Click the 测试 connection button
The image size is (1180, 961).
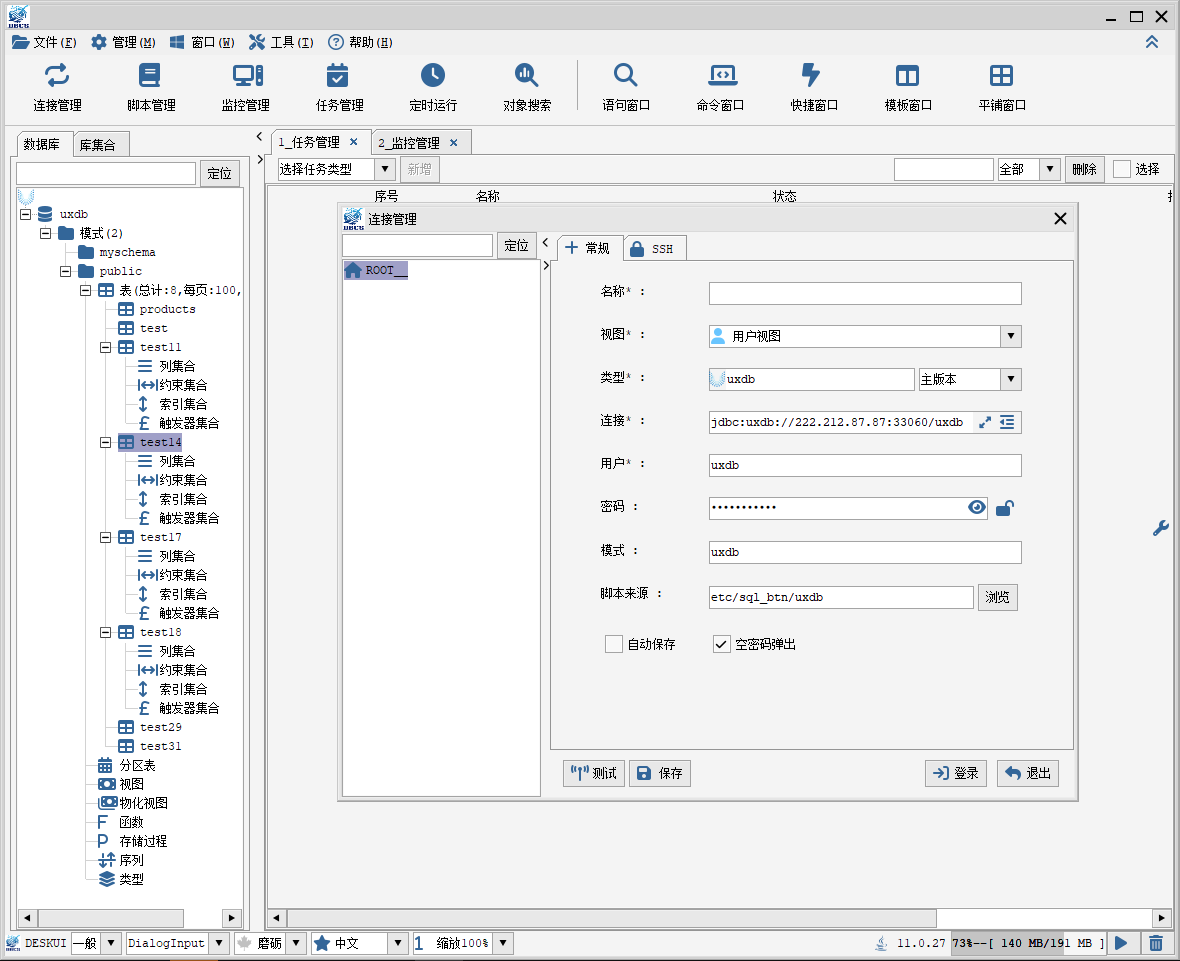594,773
